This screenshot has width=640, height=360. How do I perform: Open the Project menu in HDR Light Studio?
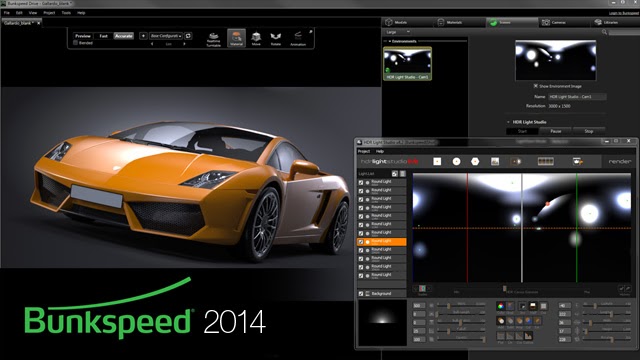click(x=364, y=151)
